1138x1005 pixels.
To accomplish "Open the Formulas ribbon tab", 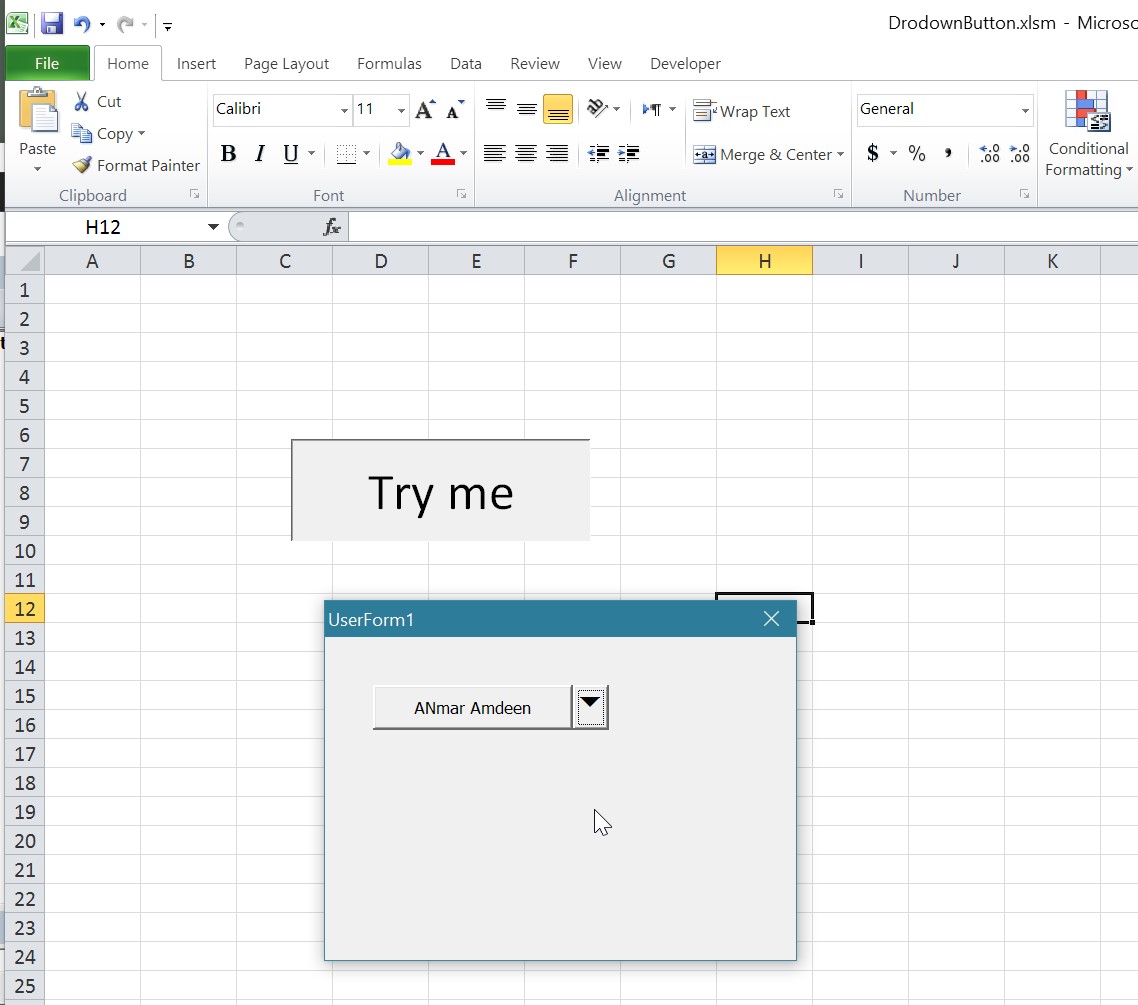I will point(389,63).
